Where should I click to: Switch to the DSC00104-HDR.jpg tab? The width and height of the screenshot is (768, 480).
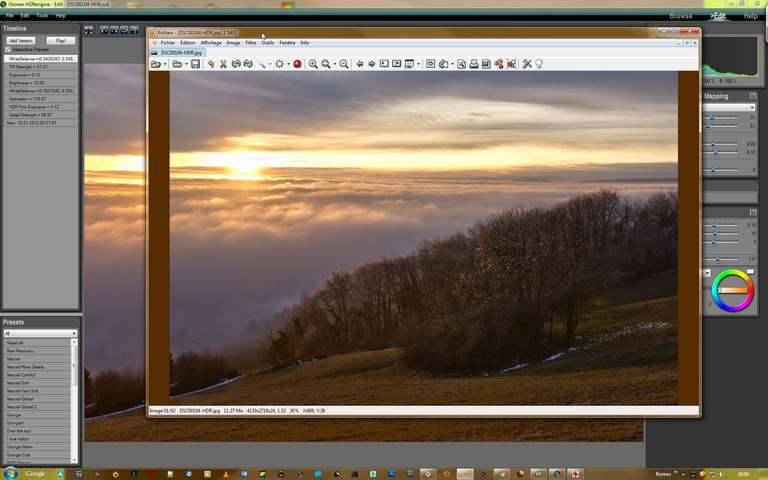tap(175, 52)
